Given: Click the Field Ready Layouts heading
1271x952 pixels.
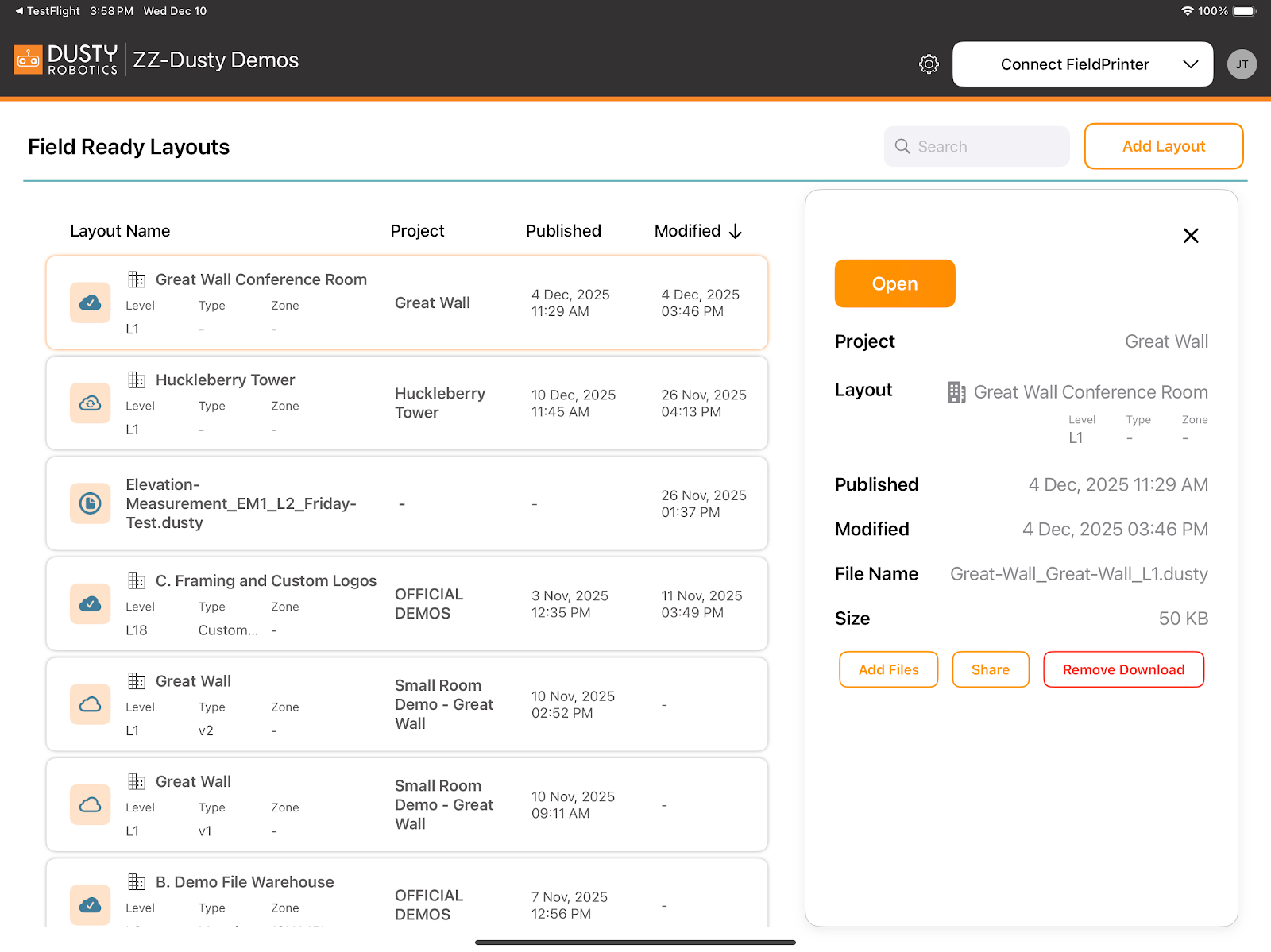Looking at the screenshot, I should [x=129, y=147].
